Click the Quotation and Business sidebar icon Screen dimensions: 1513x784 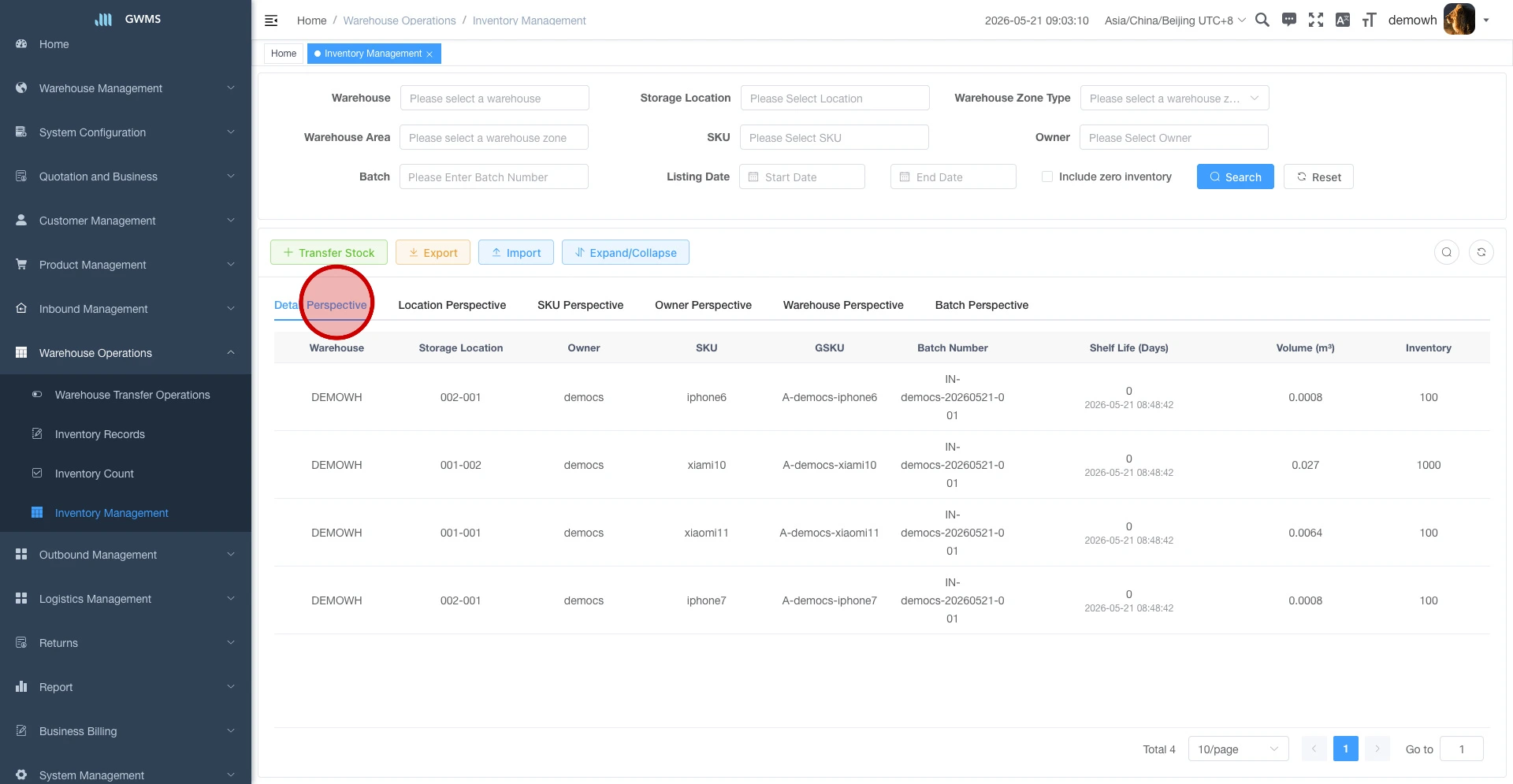pyautogui.click(x=21, y=176)
